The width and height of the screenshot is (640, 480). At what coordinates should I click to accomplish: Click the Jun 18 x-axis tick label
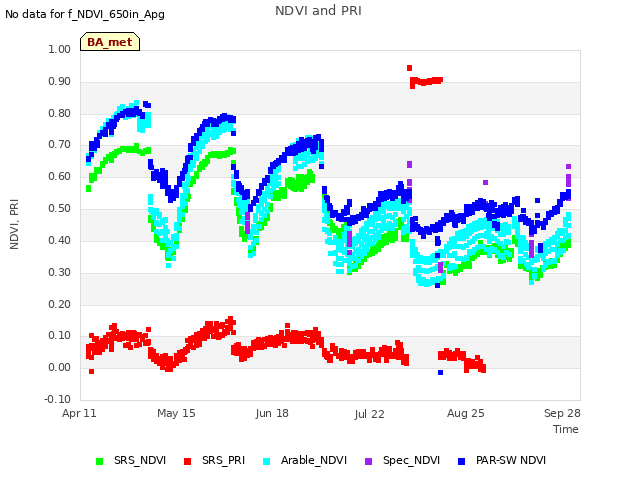(x=272, y=413)
